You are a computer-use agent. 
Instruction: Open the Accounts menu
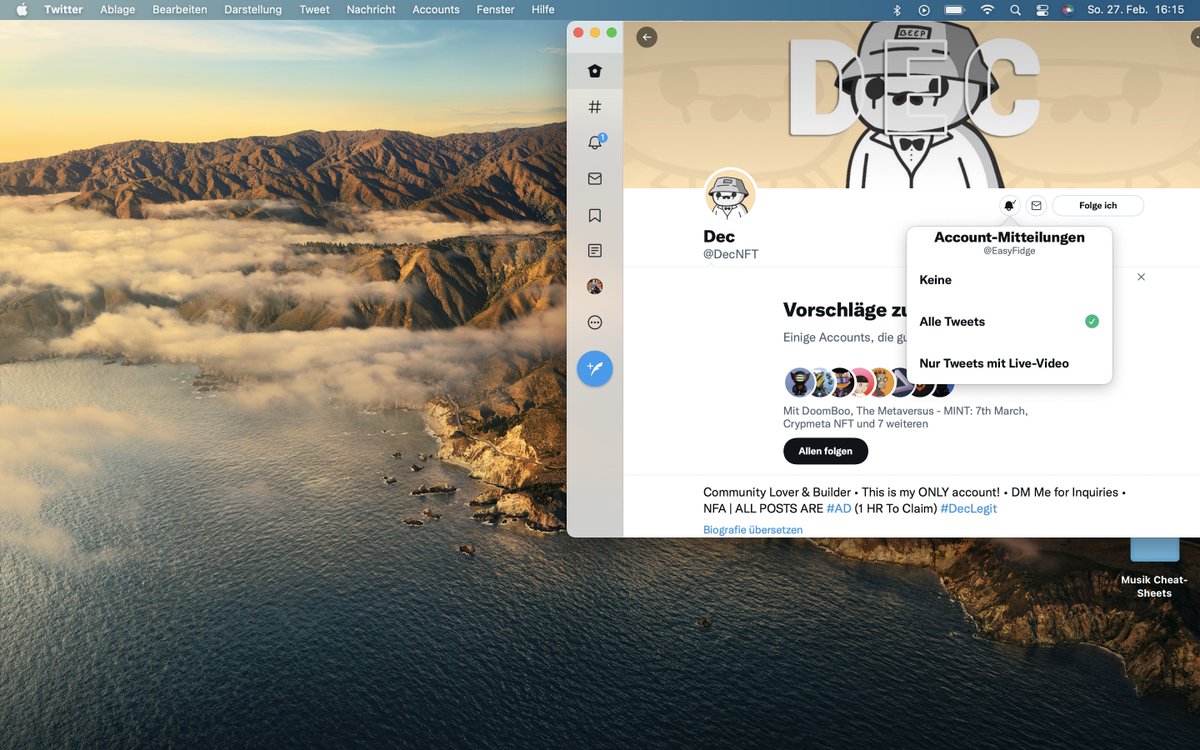point(436,10)
